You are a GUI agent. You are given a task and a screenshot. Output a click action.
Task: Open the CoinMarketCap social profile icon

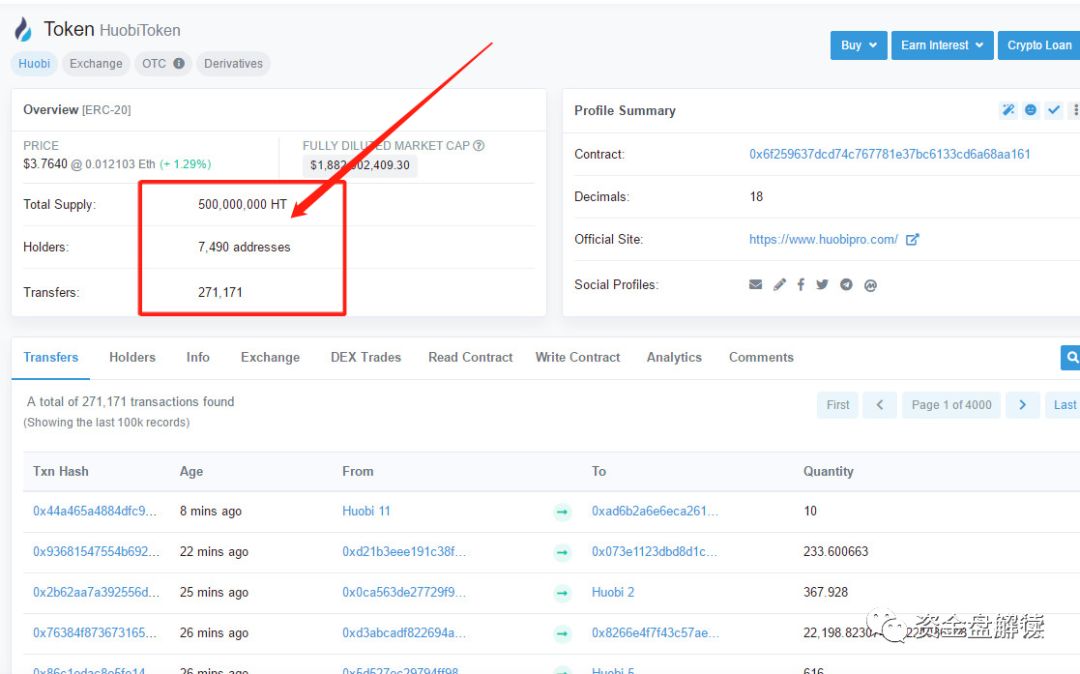(x=871, y=285)
